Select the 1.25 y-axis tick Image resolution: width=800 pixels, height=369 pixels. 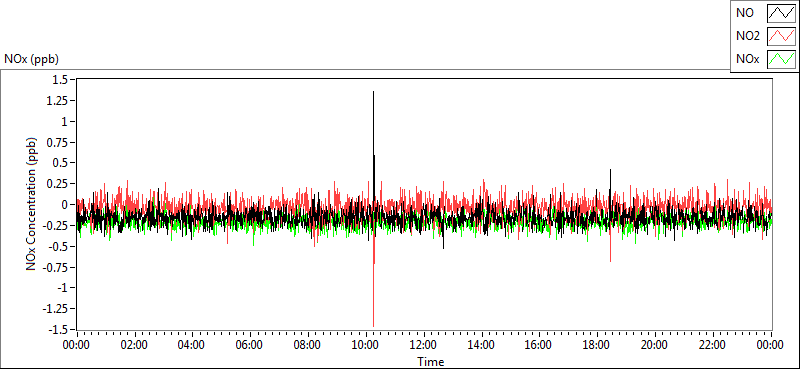click(x=58, y=101)
